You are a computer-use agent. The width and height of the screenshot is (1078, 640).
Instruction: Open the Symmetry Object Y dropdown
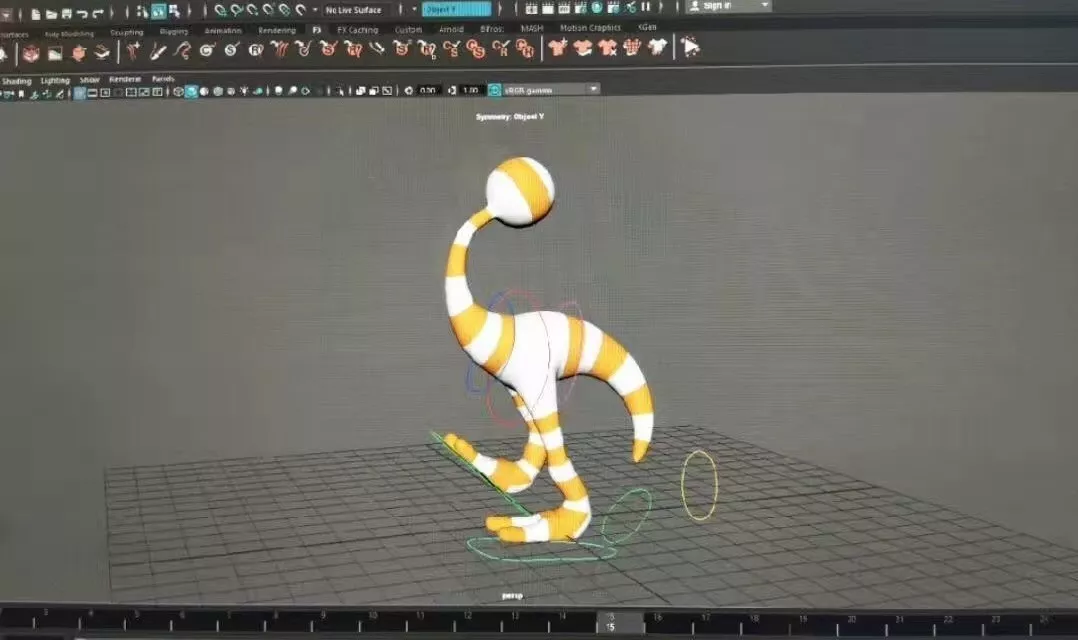tap(456, 9)
